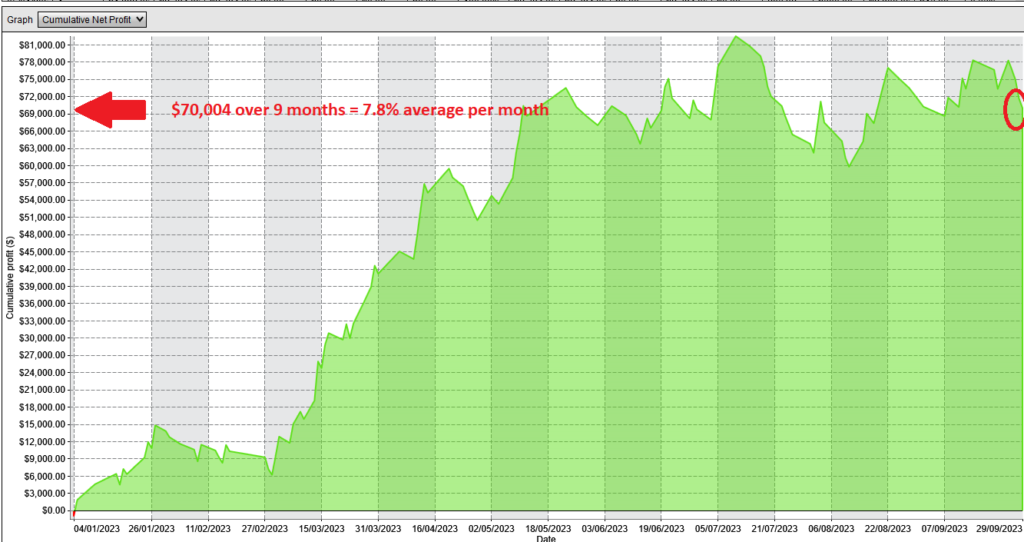Click the Cumulative profit ($) axis title
1024x542 pixels.
tap(10, 278)
